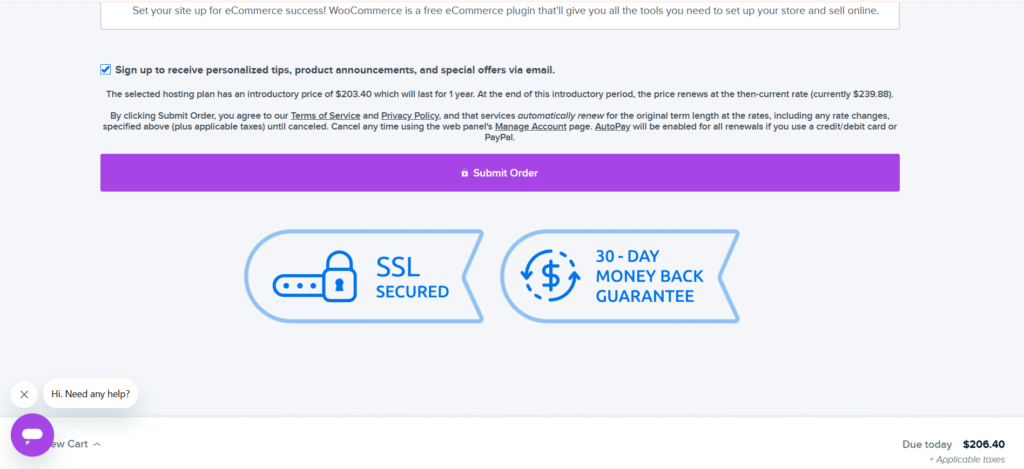
Task: Click the padlock icon in SSL badge
Action: tap(341, 276)
